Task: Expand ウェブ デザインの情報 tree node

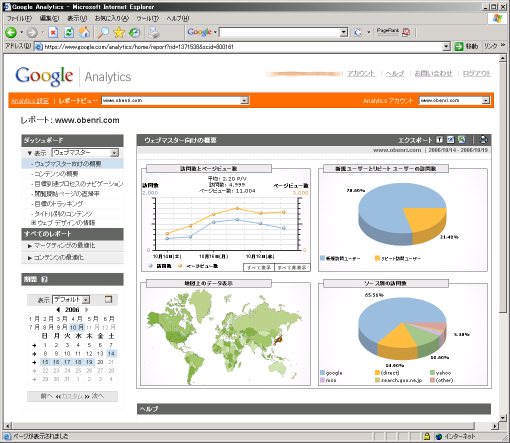Action: coord(33,222)
